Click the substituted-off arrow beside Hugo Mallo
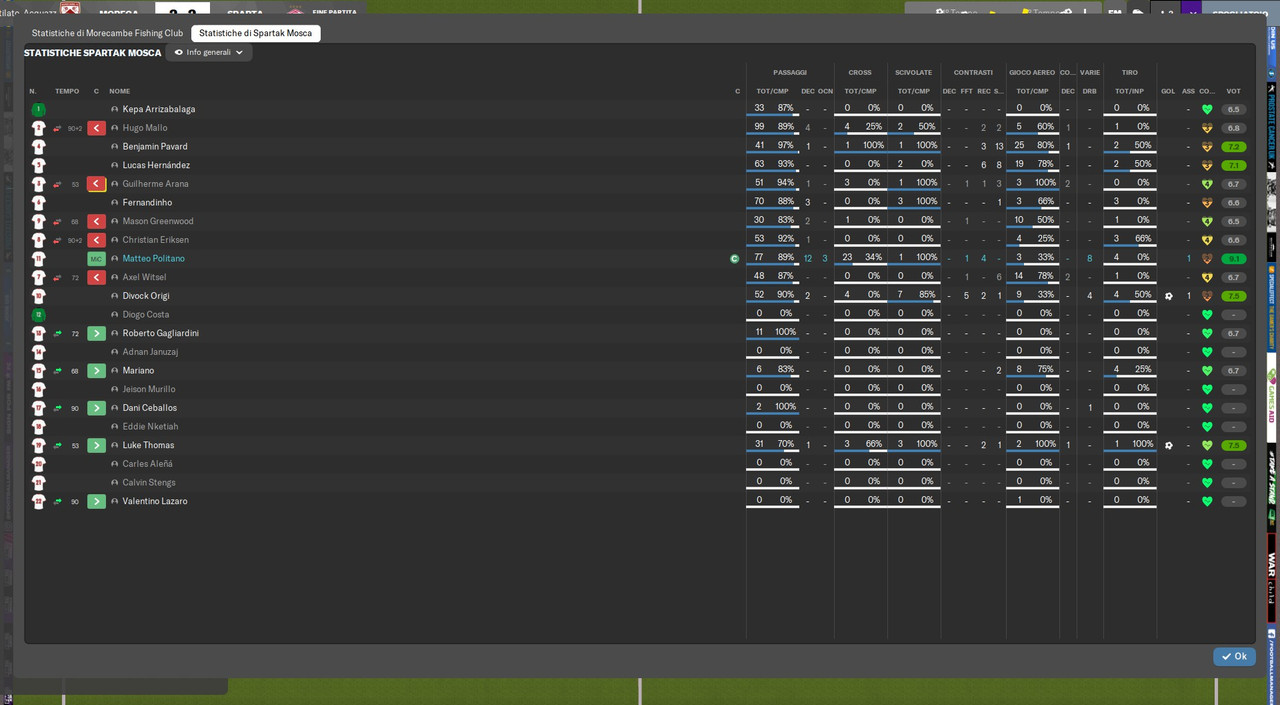 point(96,128)
